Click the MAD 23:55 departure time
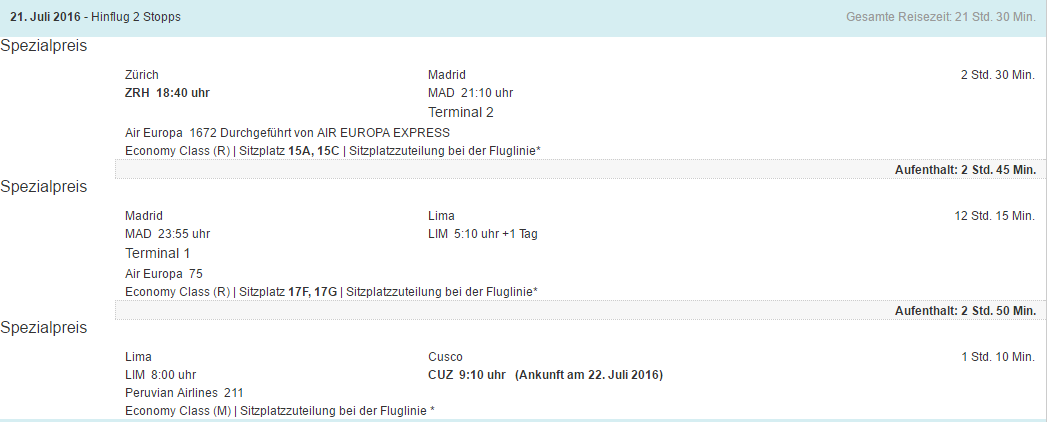The image size is (1058, 422). coord(167,234)
